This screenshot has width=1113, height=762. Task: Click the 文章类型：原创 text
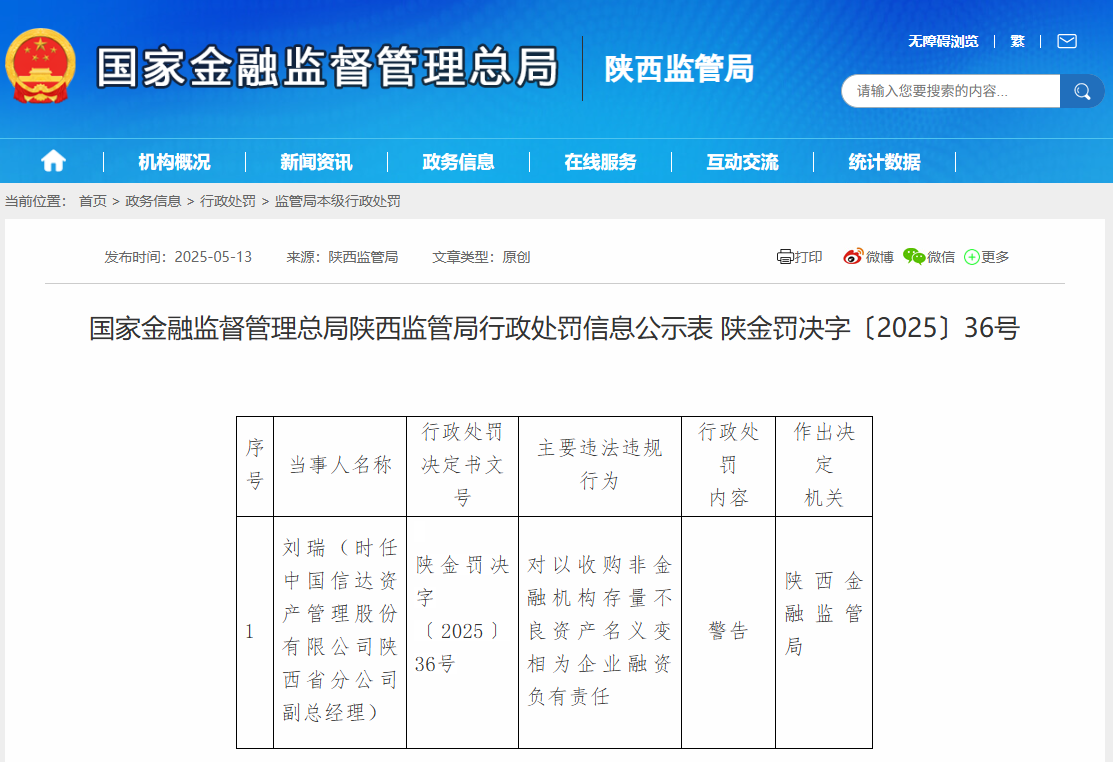(481, 257)
